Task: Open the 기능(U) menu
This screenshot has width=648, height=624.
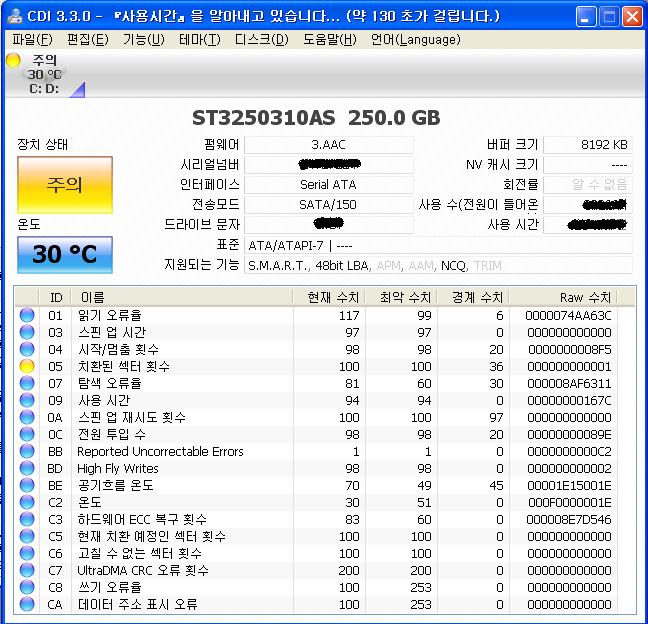Action: tap(143, 40)
